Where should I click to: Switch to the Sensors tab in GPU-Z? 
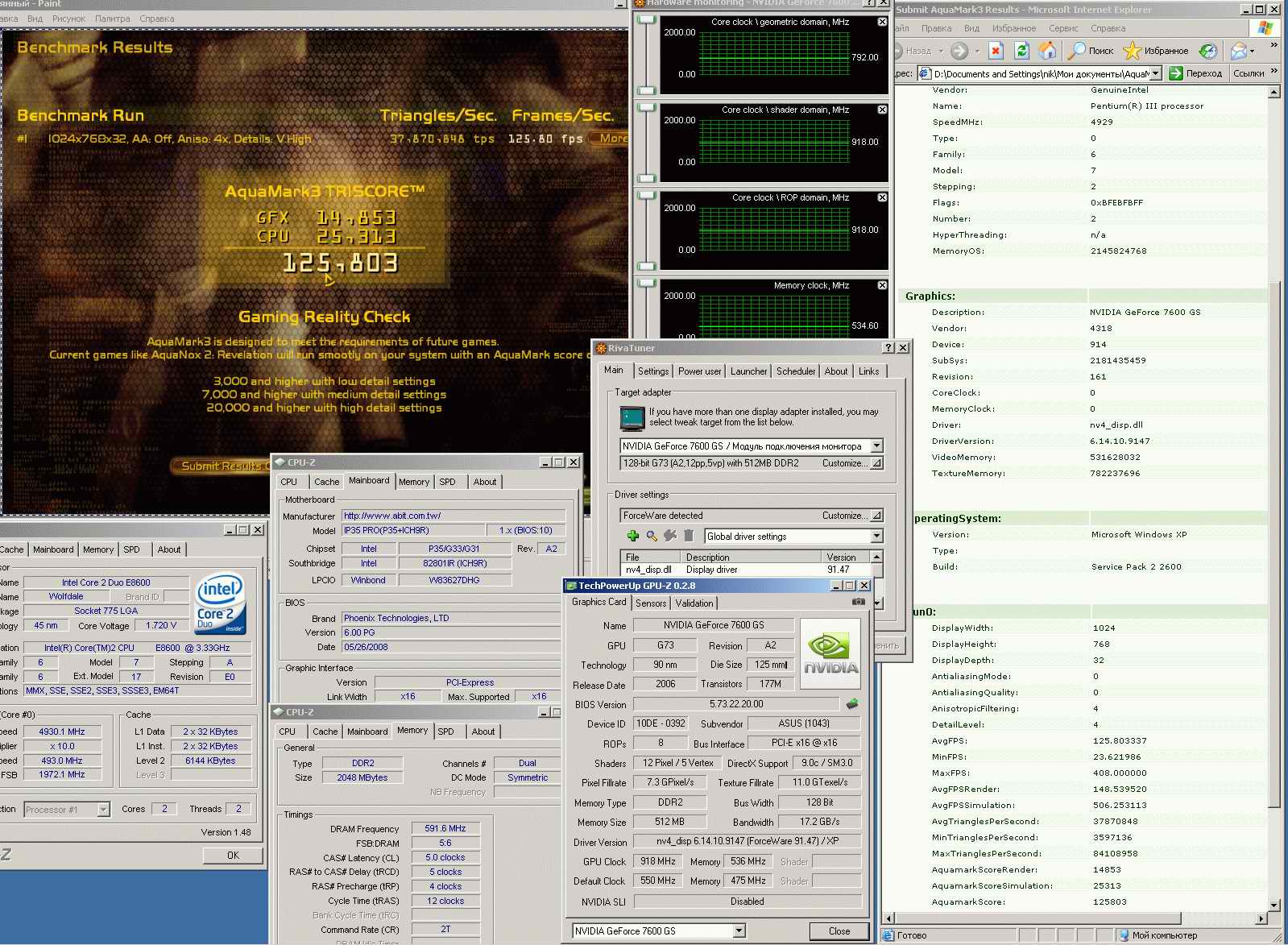(651, 603)
